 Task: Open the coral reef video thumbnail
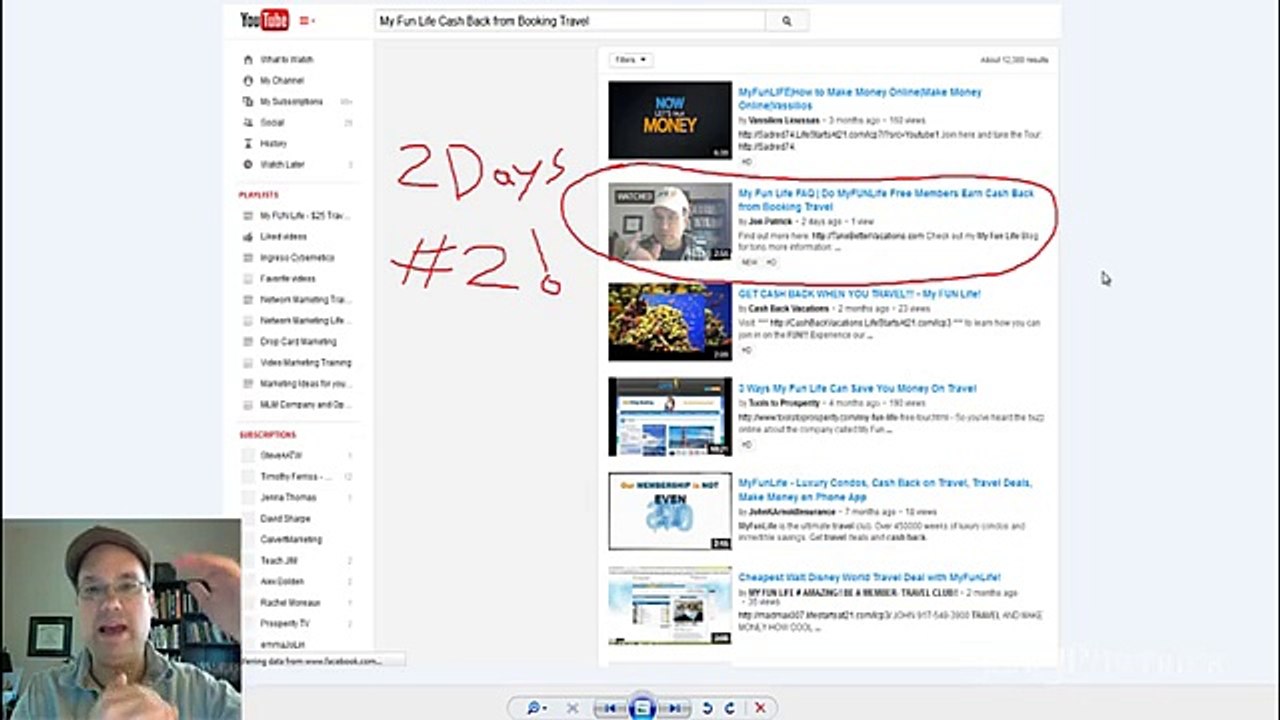tap(670, 322)
